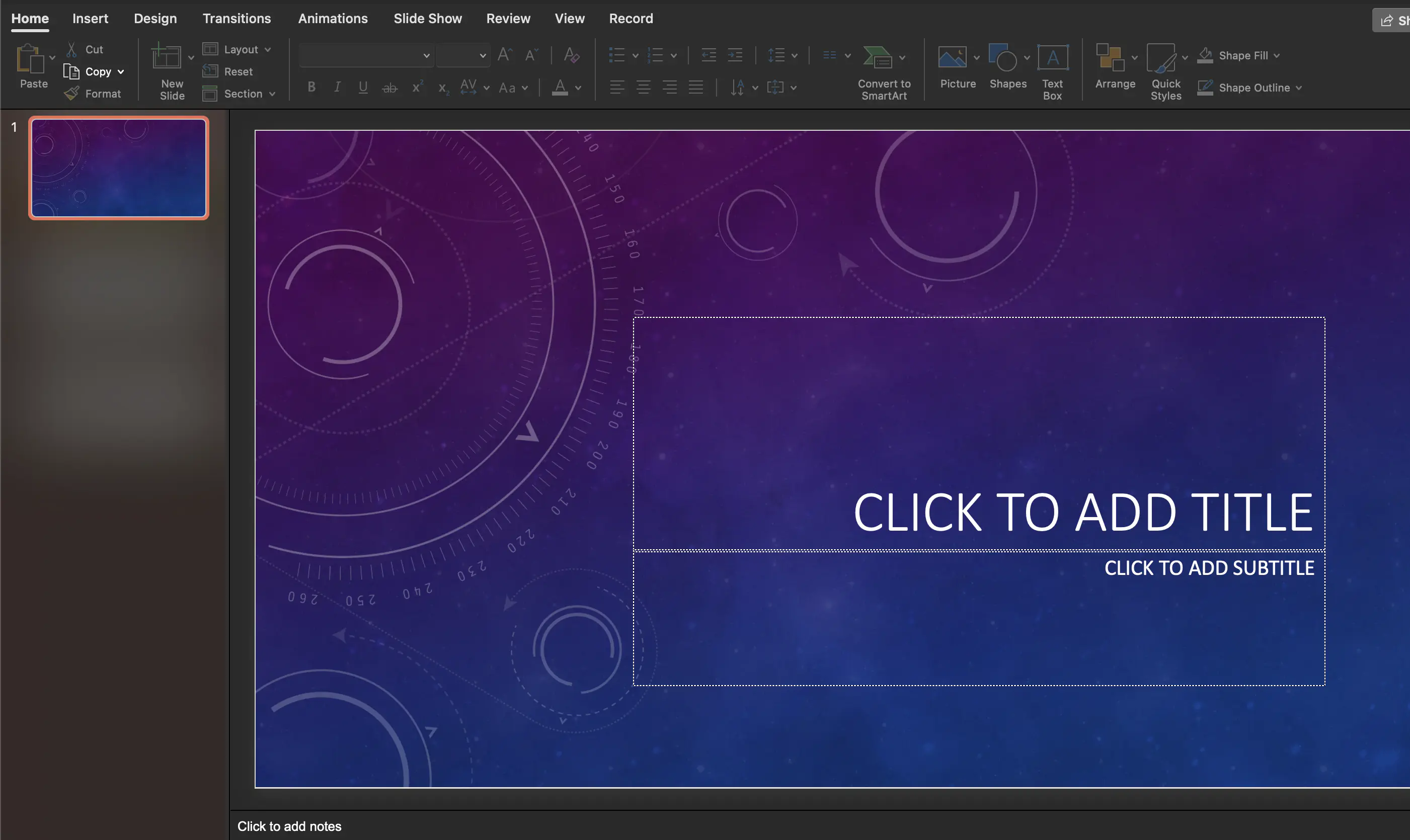Switch to the Transitions tab
This screenshot has width=1410, height=840.
pos(236,18)
